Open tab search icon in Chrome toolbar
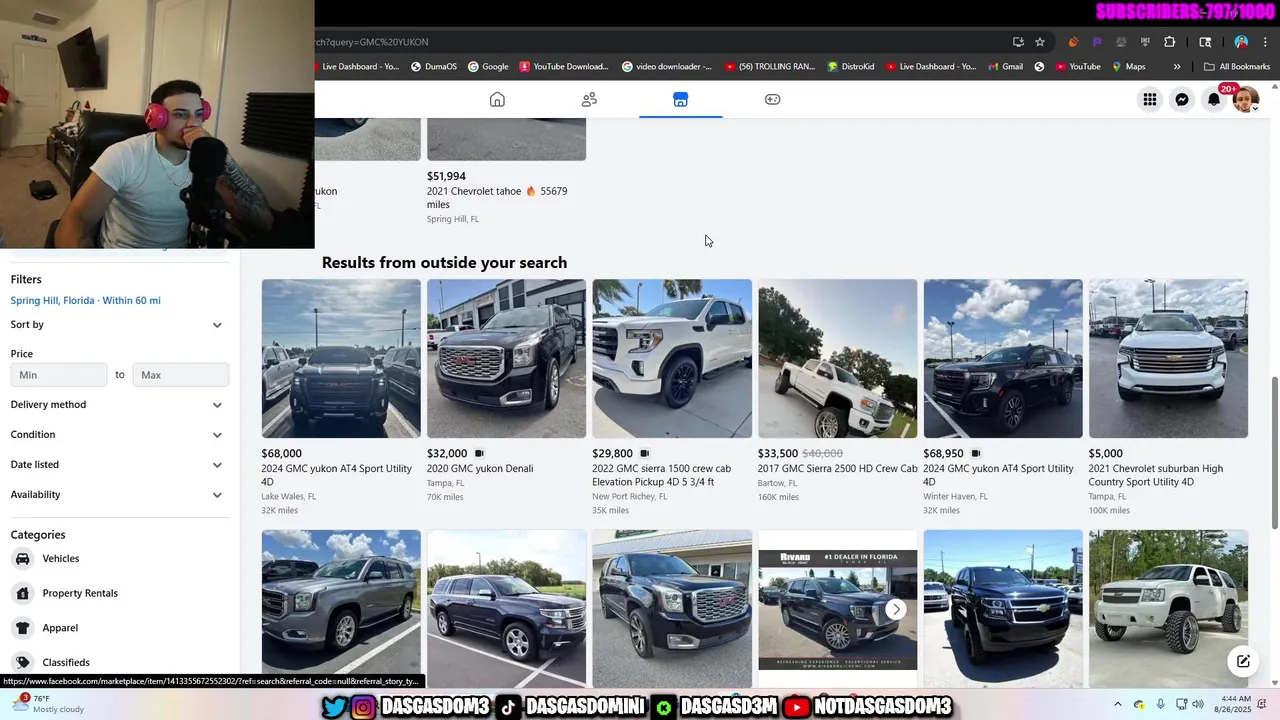The height and width of the screenshot is (720, 1280). click(x=1205, y=42)
